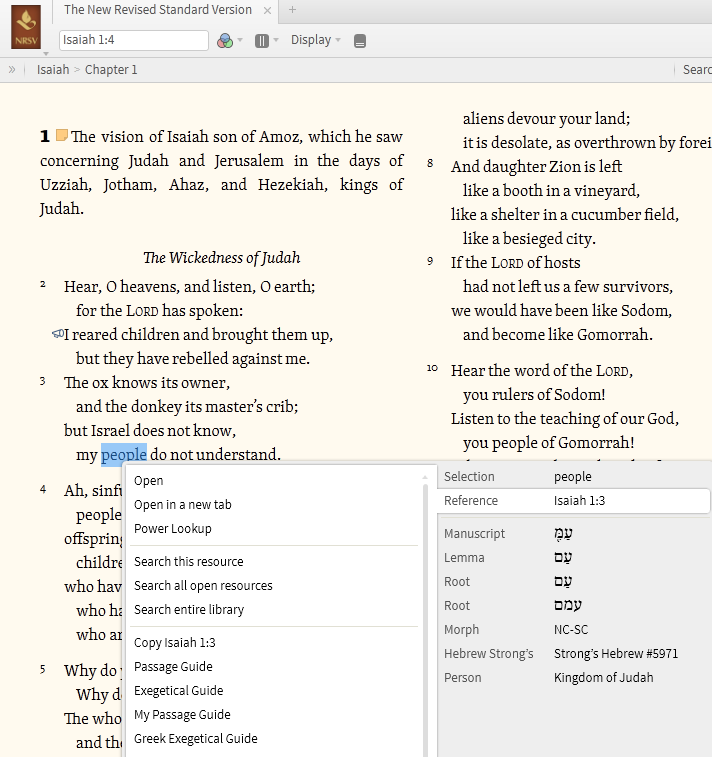712x757 pixels.
Task: Click the parallel resource sets icon
Action: point(262,41)
